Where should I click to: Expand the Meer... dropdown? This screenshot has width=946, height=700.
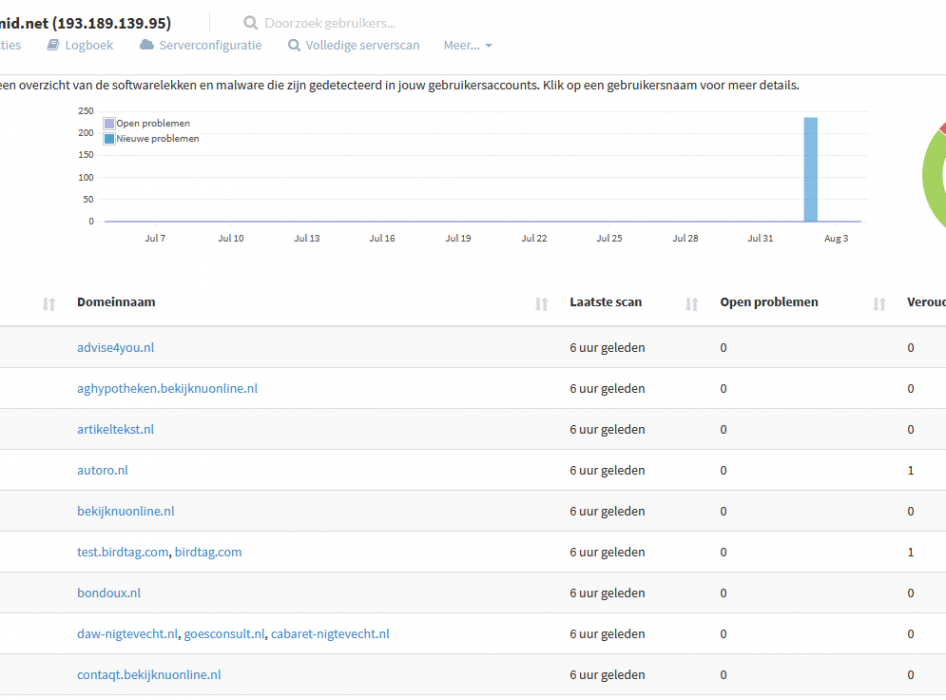point(468,45)
